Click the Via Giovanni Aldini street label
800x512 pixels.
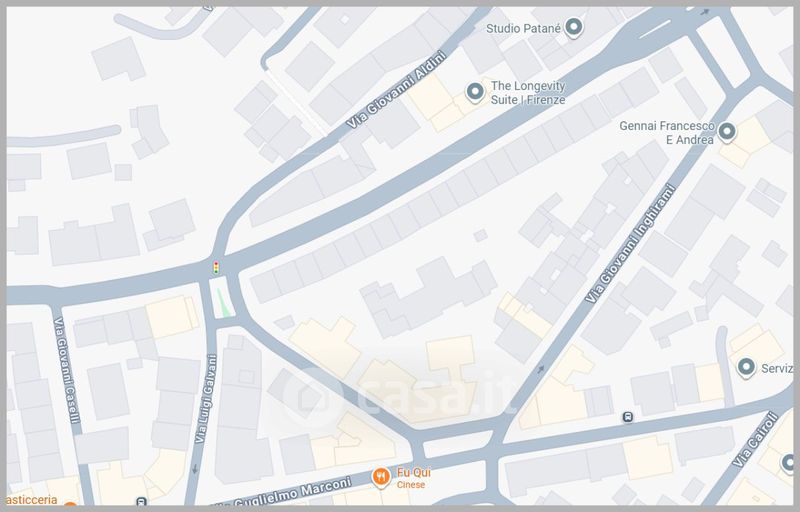pyautogui.click(x=396, y=90)
